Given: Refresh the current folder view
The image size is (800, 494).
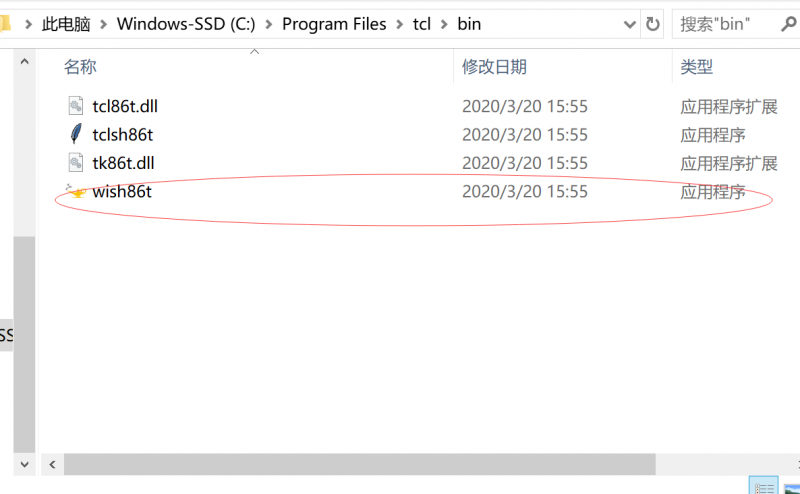Looking at the screenshot, I should pos(653,24).
